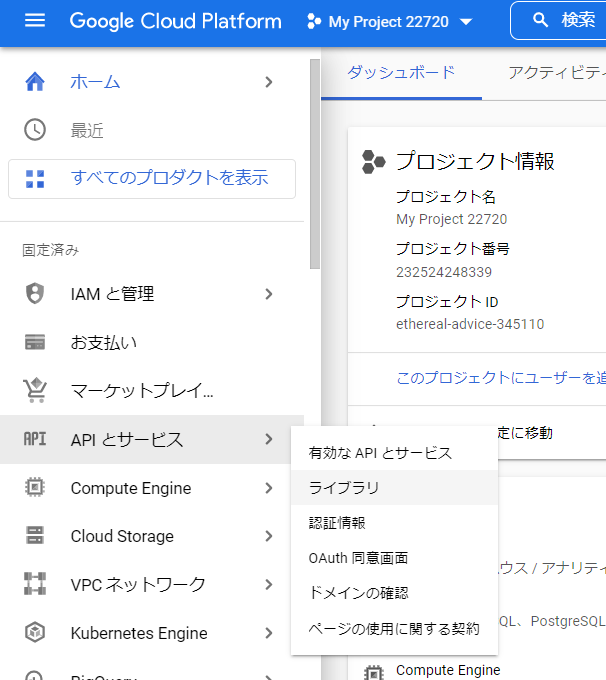Open Cloud Storage in the sidebar
This screenshot has height=680, width=606.
click(145, 536)
